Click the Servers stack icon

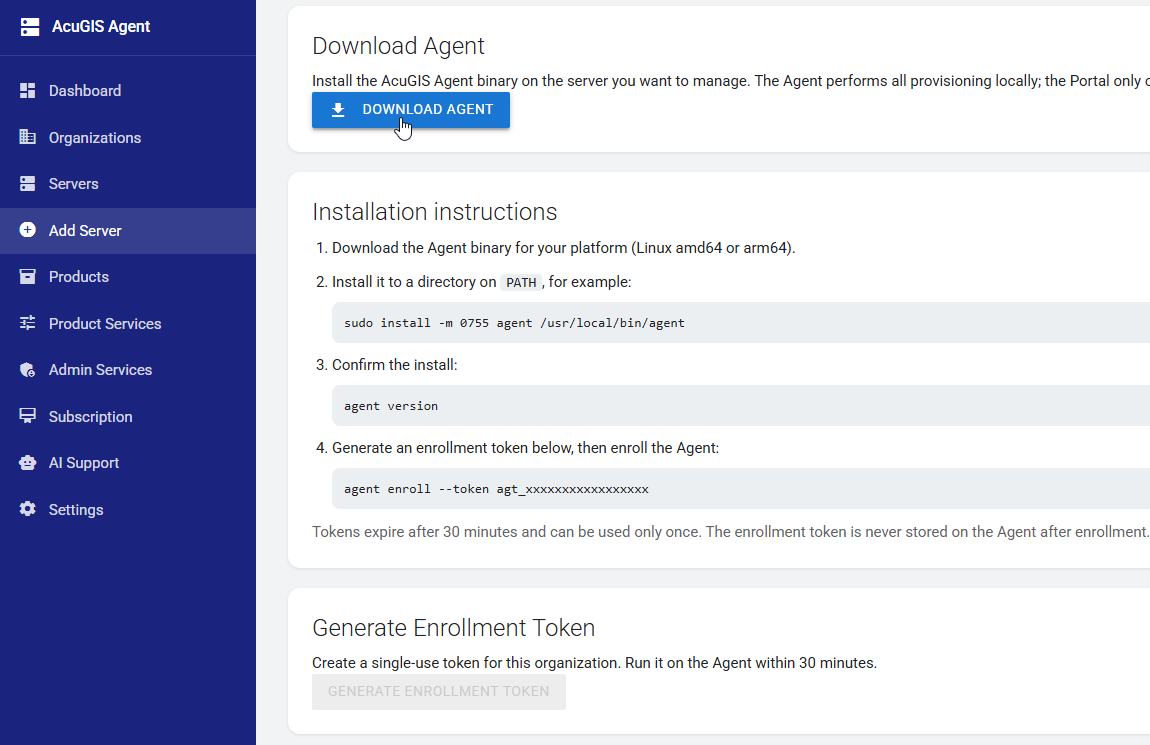(x=27, y=184)
